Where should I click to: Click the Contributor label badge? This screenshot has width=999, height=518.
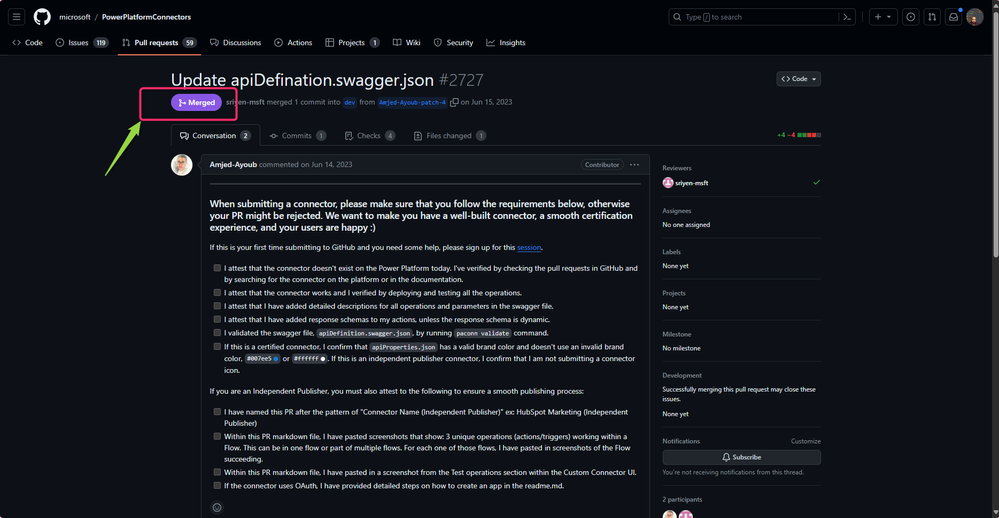point(601,164)
